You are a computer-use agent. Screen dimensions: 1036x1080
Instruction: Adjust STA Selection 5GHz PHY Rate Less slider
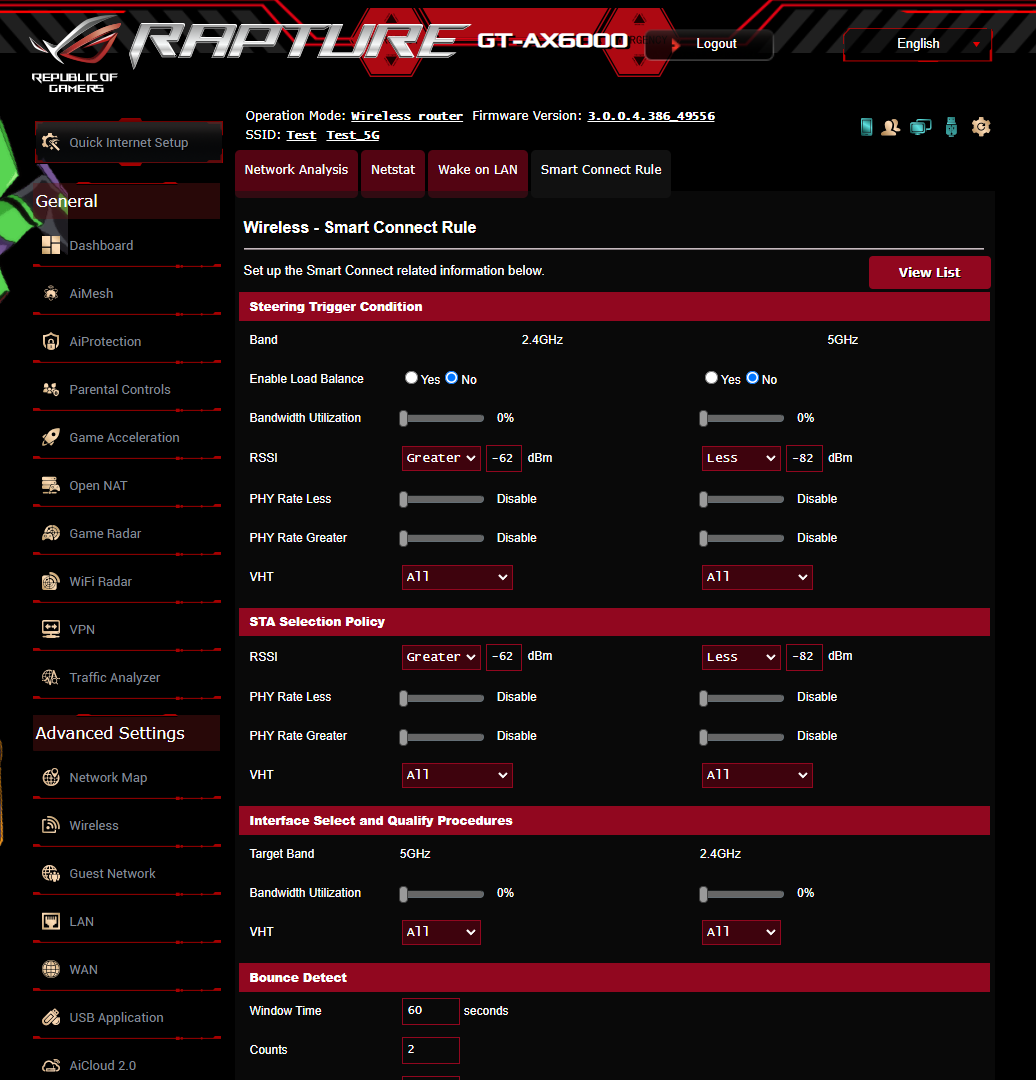(742, 698)
